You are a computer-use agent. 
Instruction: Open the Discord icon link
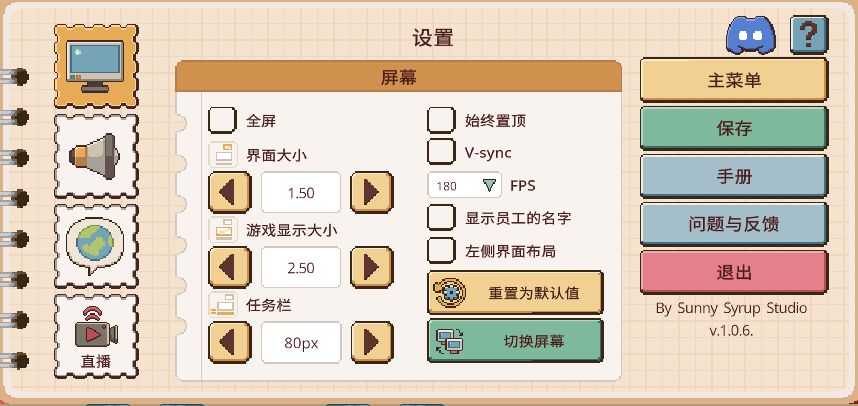click(x=751, y=38)
